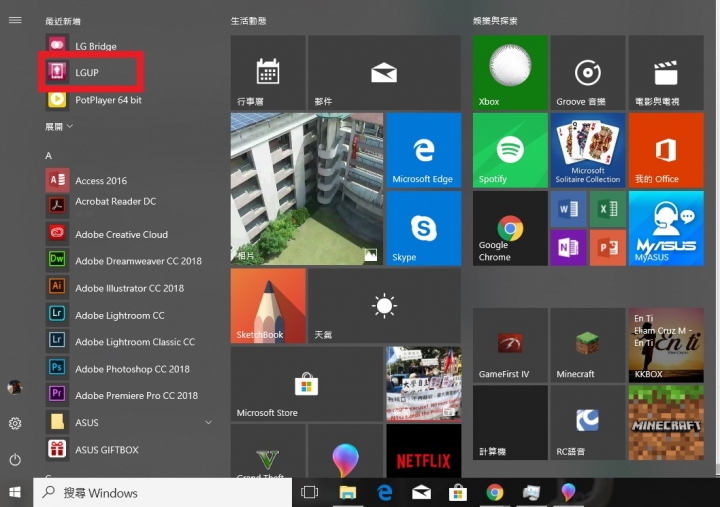Open Microsoft Solitaire Collection tile

588,150
